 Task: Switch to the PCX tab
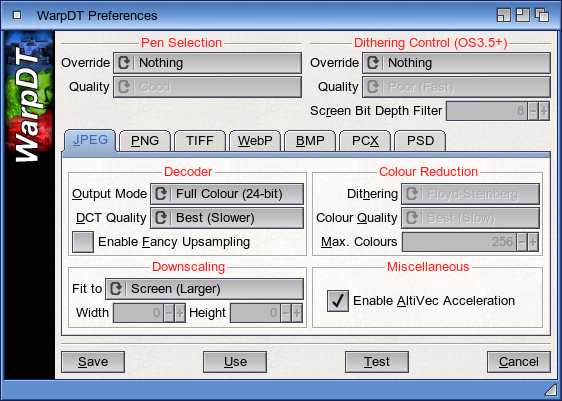coord(365,141)
